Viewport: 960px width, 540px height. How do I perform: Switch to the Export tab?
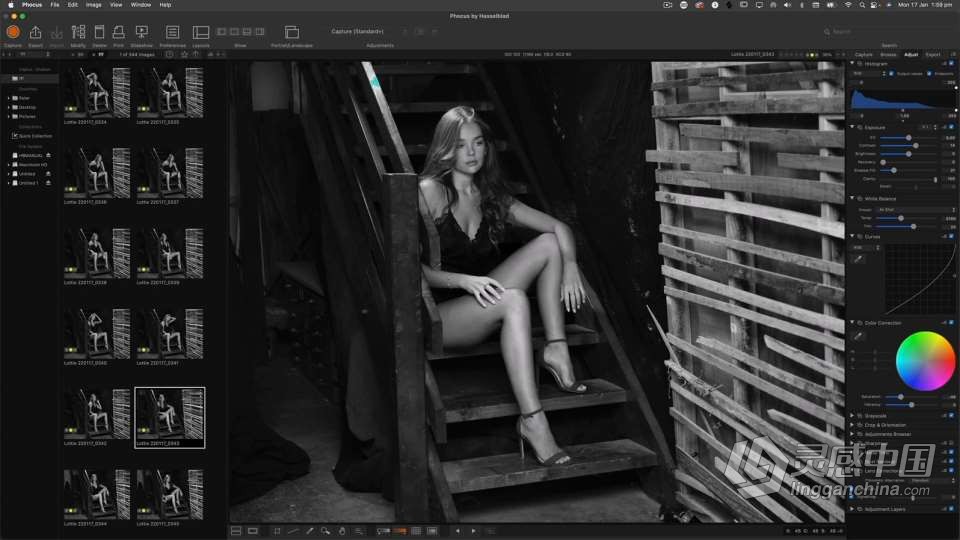(932, 54)
